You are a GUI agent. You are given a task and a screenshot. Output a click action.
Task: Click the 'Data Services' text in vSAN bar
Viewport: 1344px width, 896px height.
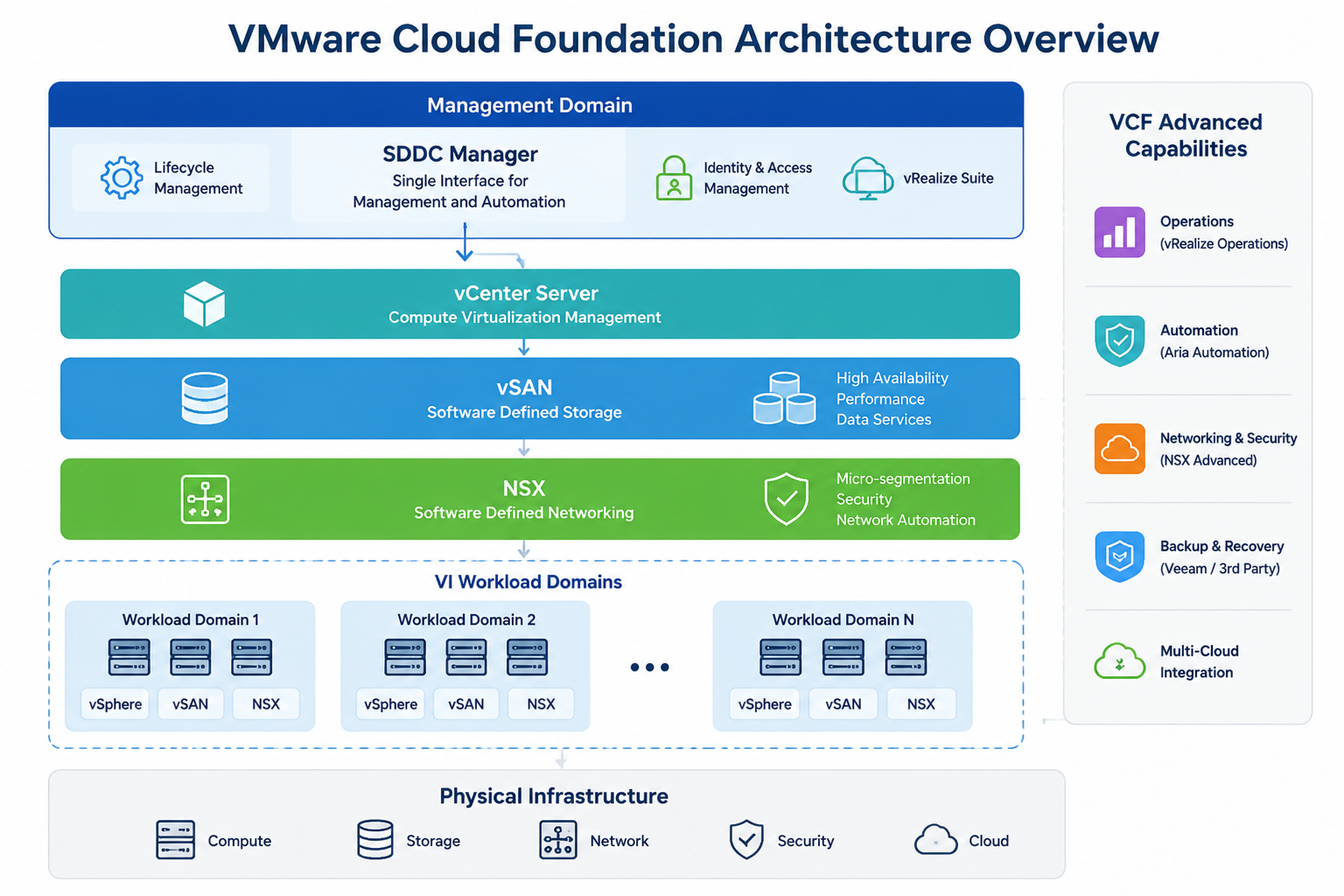(884, 419)
